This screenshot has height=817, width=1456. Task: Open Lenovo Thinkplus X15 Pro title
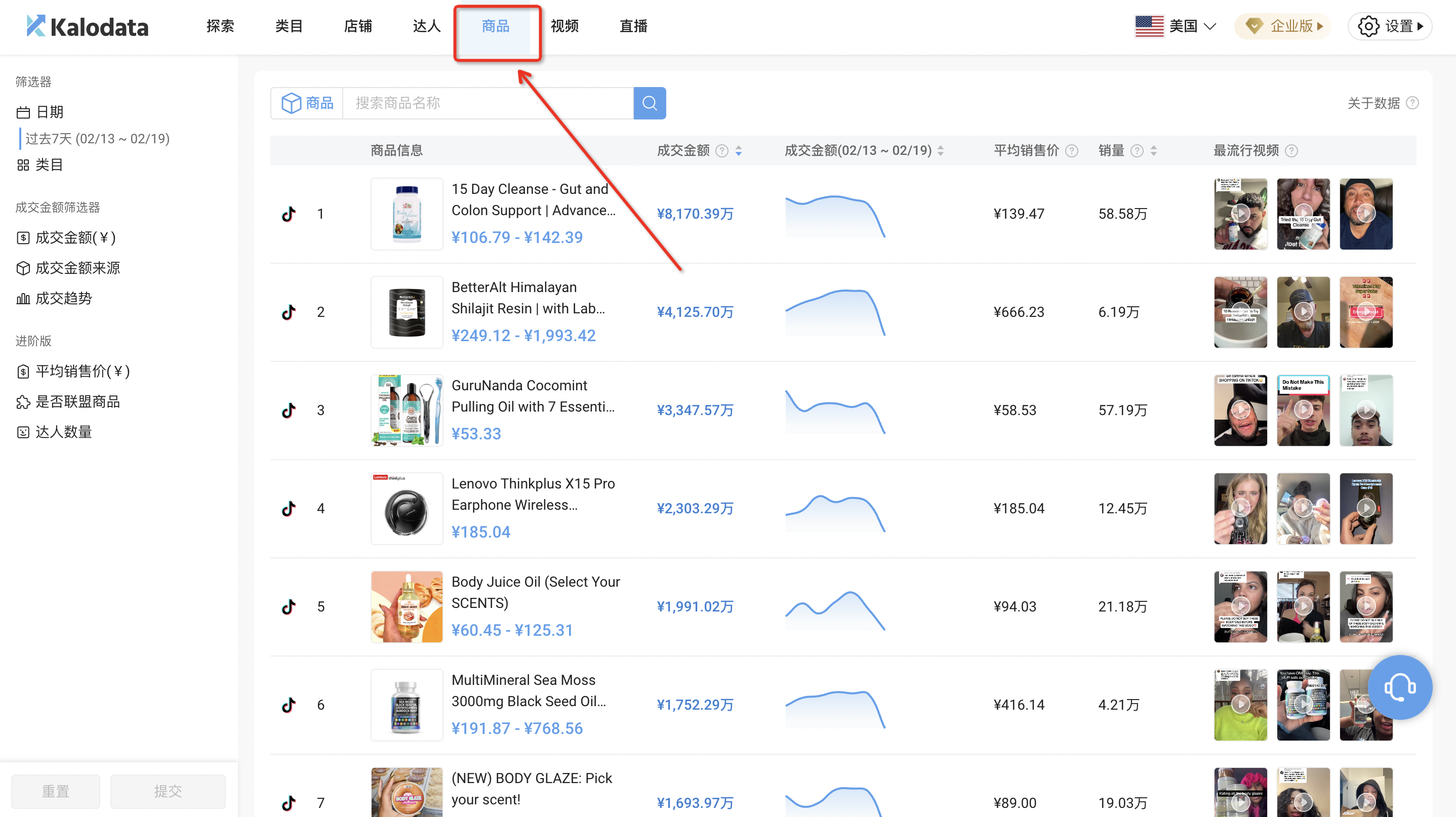click(x=533, y=495)
